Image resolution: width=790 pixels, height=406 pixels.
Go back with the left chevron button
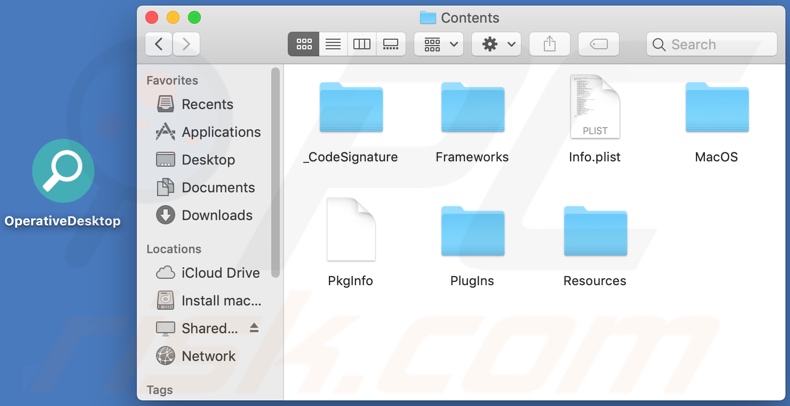[159, 44]
